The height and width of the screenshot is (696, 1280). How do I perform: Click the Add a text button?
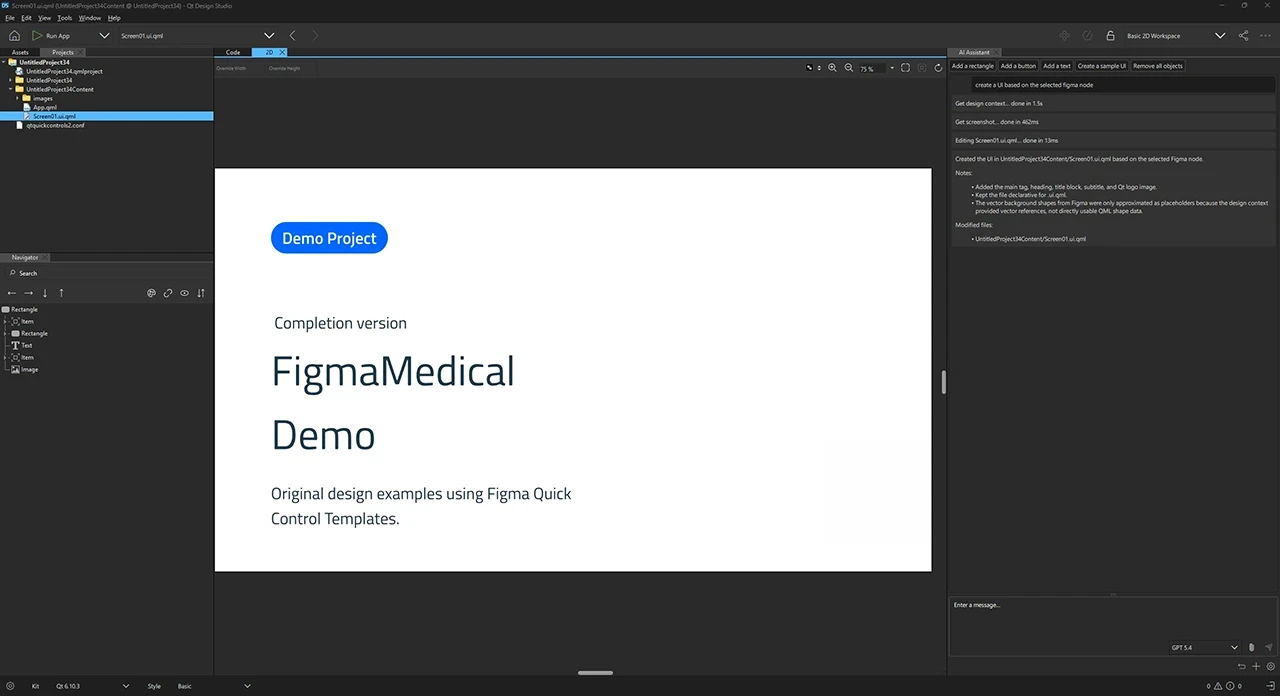pyautogui.click(x=1057, y=66)
